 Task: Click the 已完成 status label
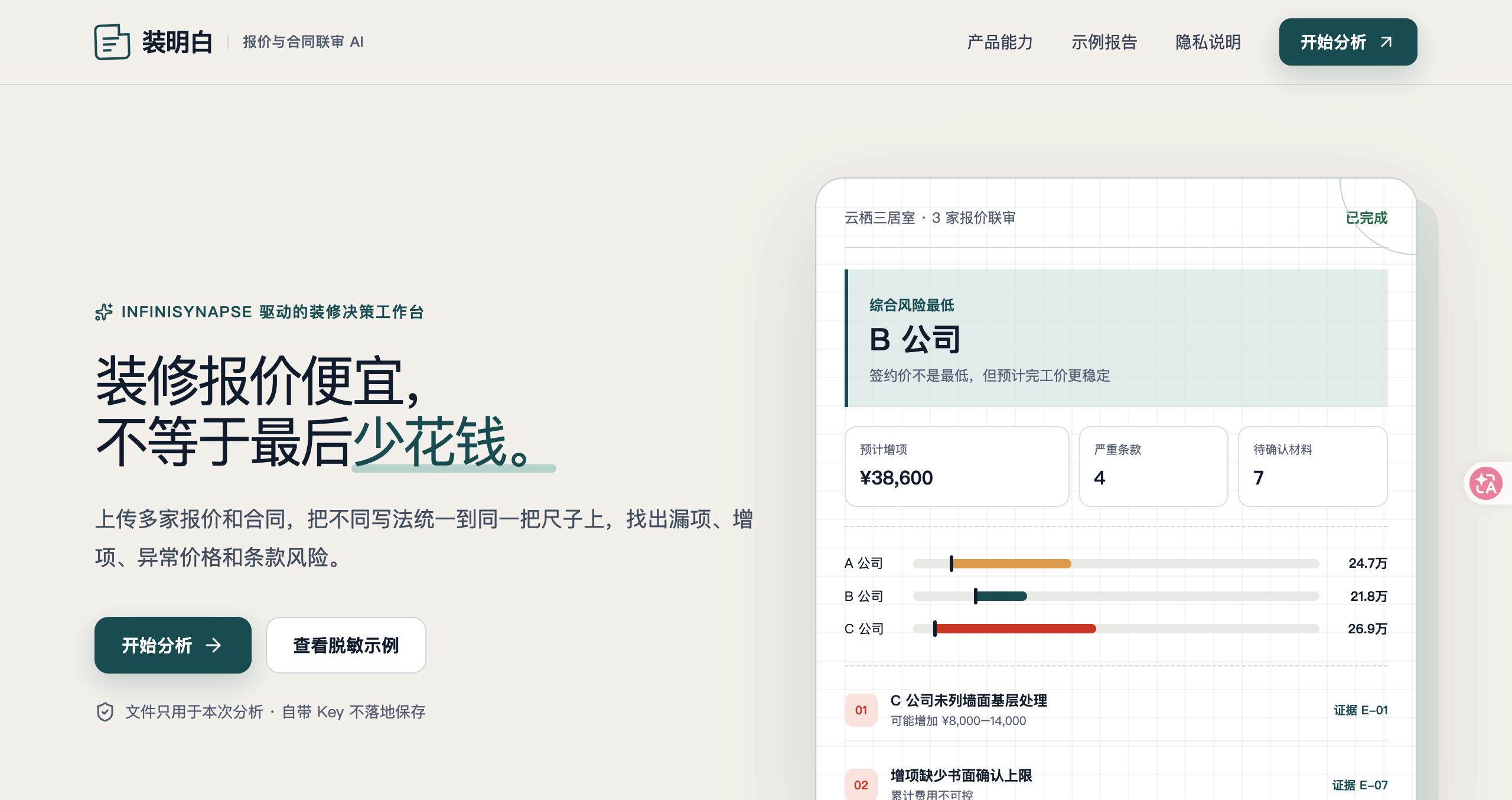(x=1367, y=218)
